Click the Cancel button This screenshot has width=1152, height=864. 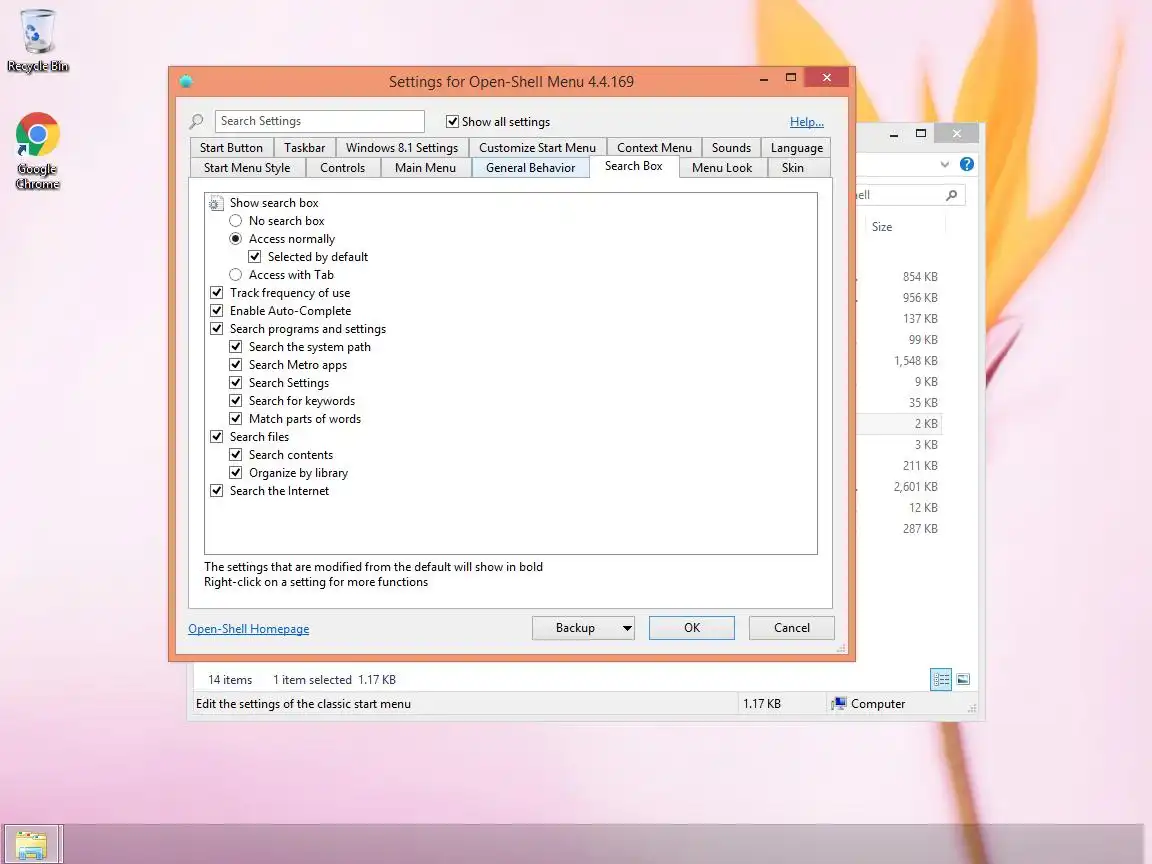coord(791,628)
